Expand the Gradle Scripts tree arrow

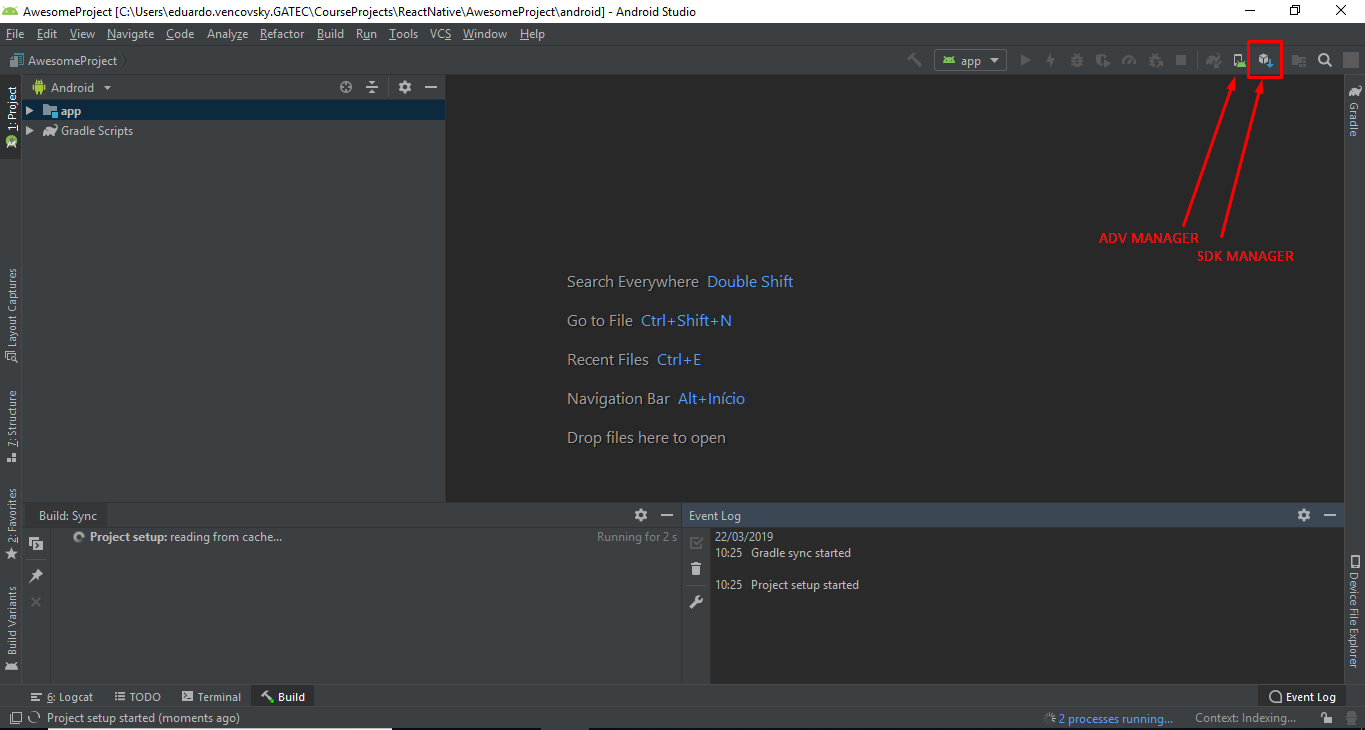30,131
